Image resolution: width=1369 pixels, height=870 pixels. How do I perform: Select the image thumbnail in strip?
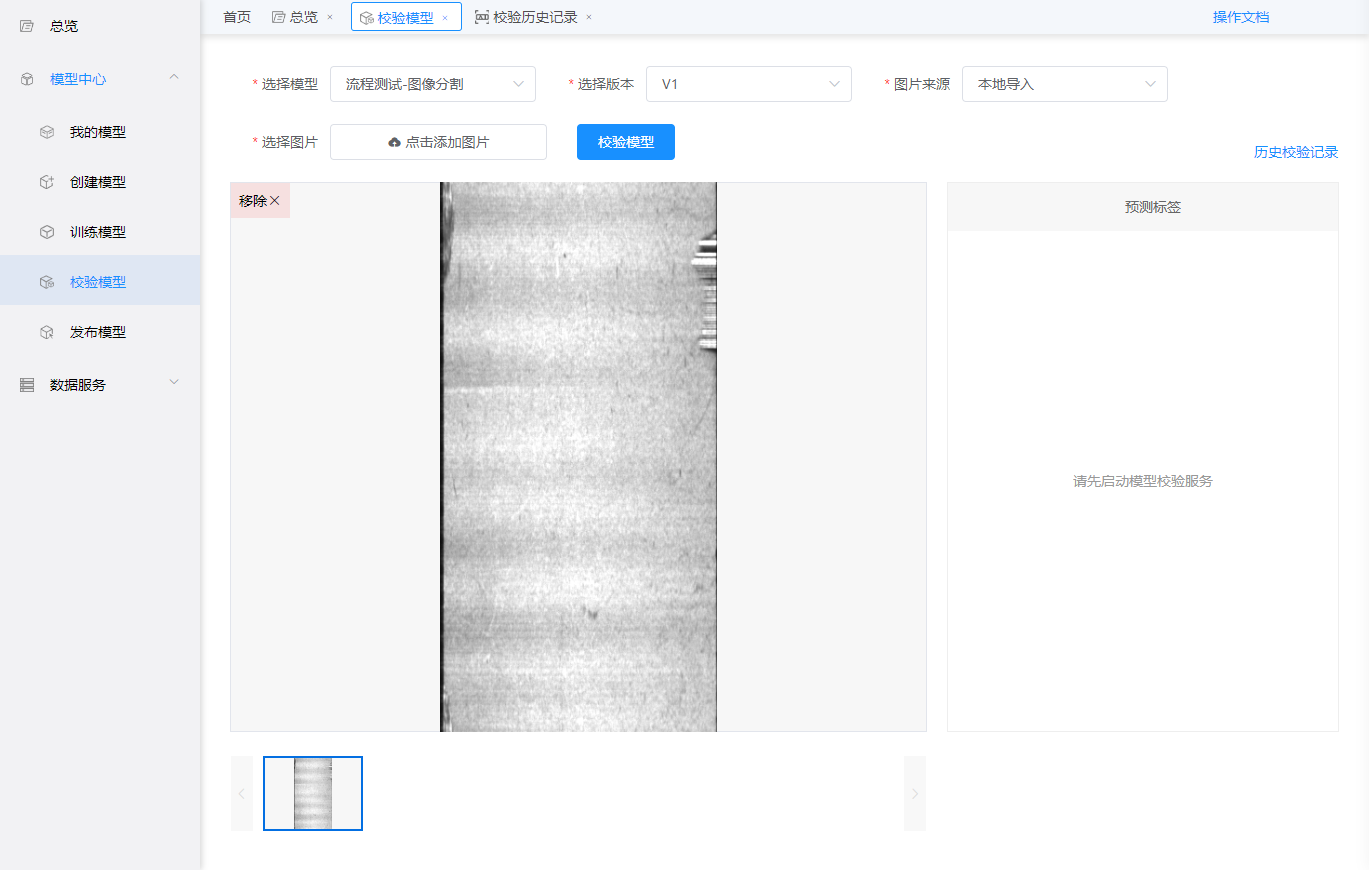point(313,794)
